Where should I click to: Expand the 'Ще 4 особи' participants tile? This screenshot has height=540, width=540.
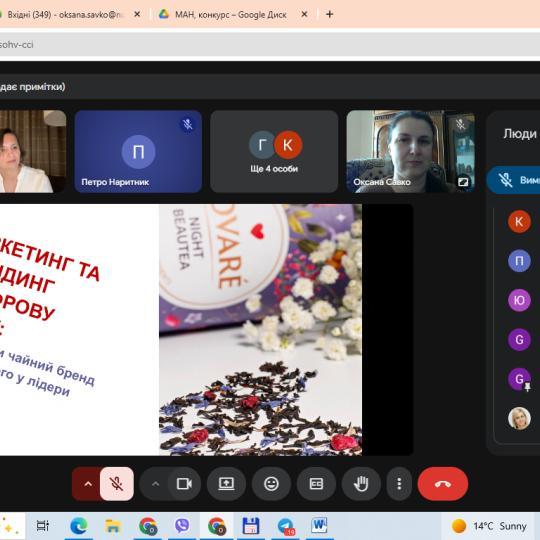click(x=274, y=152)
